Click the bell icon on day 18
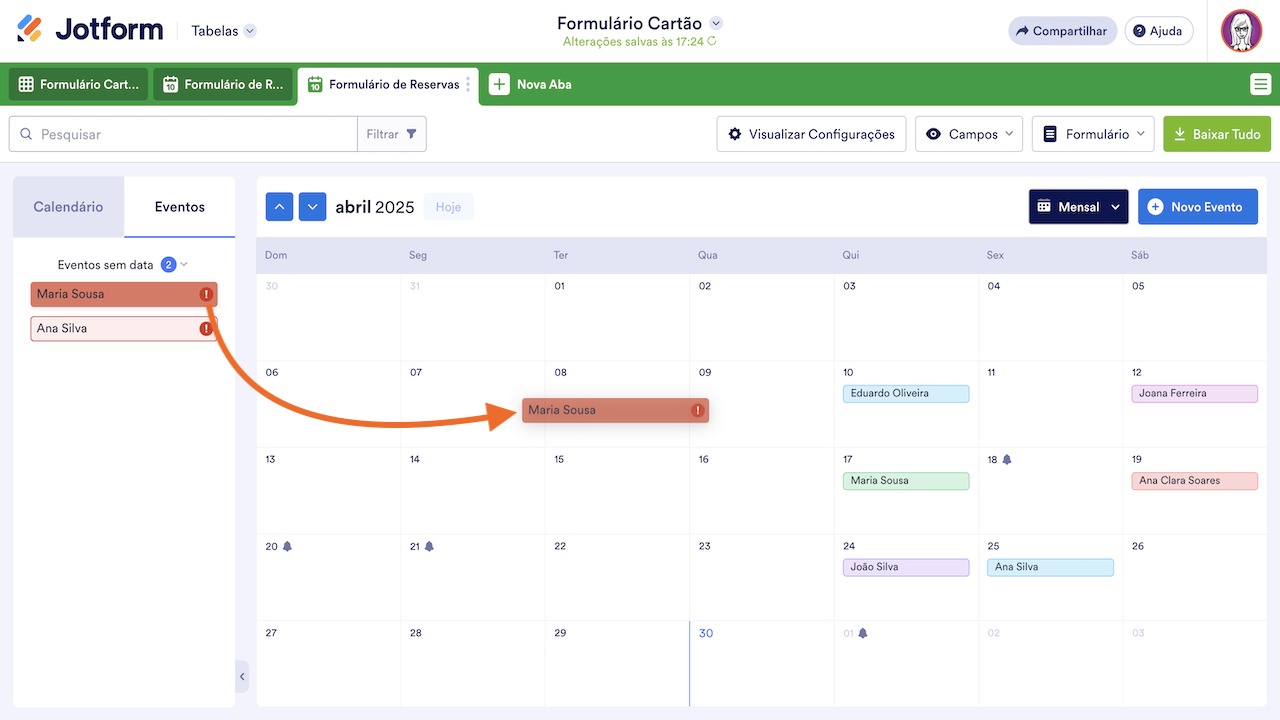This screenshot has width=1280, height=720. (1007, 460)
